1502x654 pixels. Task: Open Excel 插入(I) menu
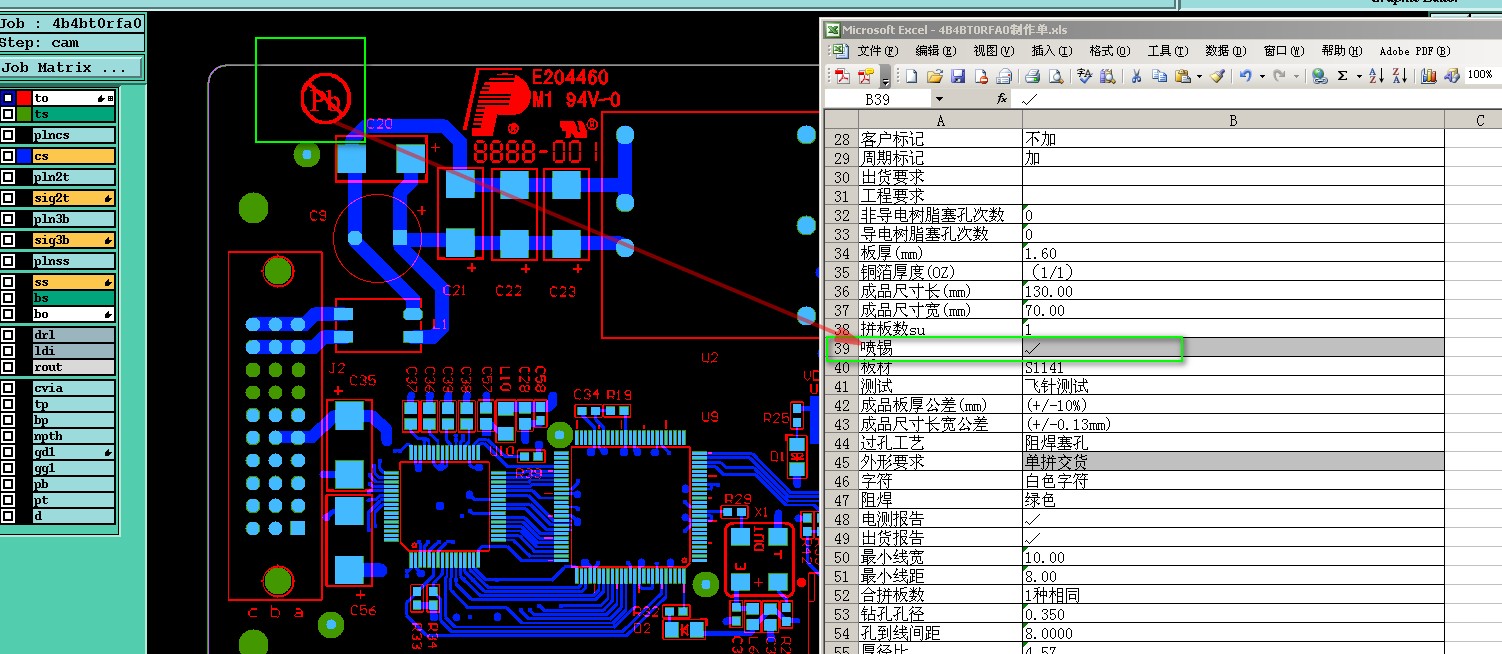(x=1051, y=51)
